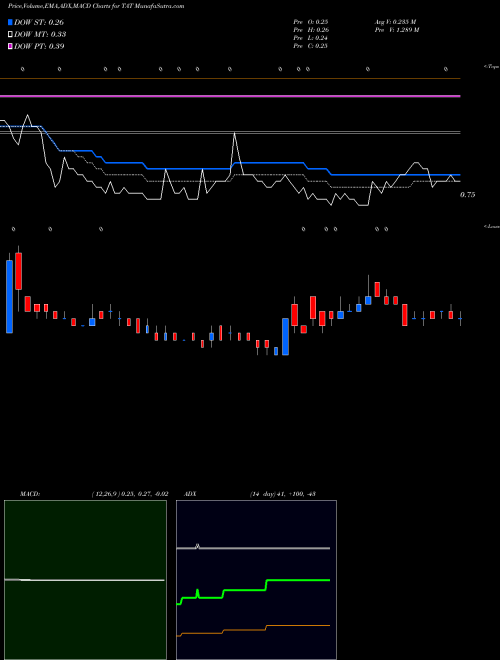Click the 'Pre V: 1.289 M' value

pos(397,30)
